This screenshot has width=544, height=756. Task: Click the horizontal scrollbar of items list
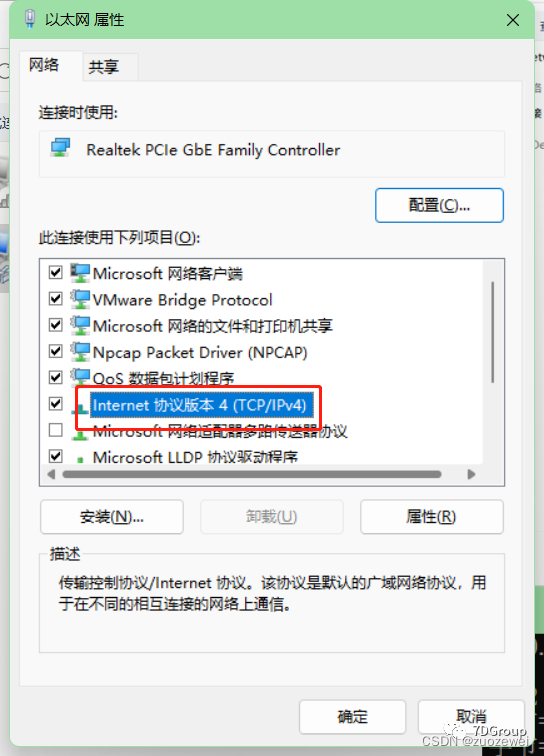(252, 474)
